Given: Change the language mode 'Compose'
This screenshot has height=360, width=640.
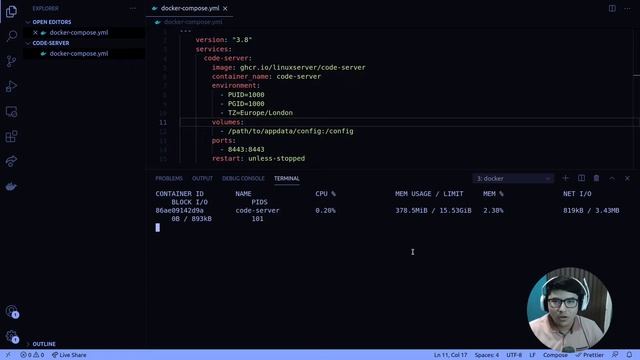Looking at the screenshot, I should coord(555,355).
